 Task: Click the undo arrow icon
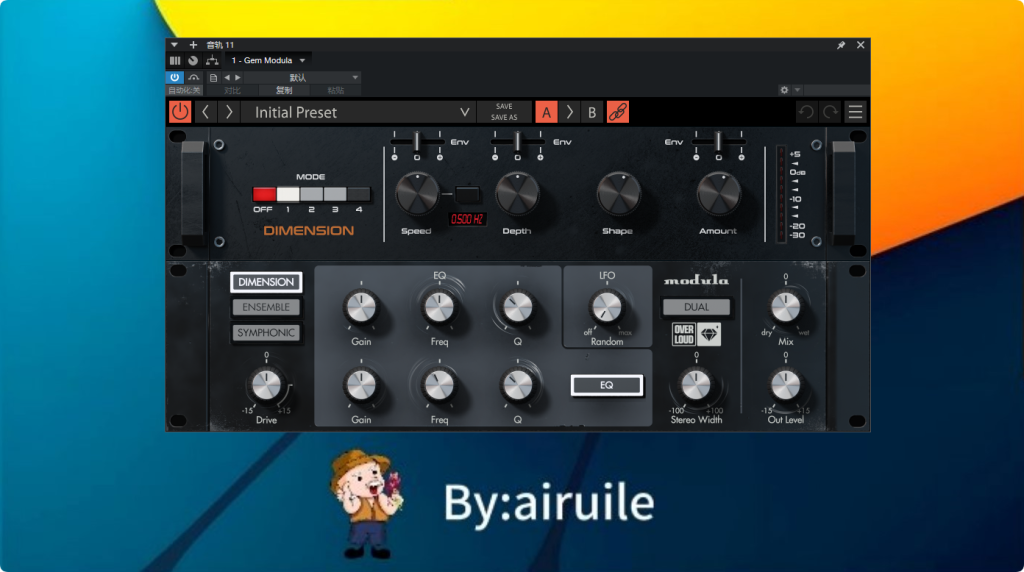pos(806,112)
